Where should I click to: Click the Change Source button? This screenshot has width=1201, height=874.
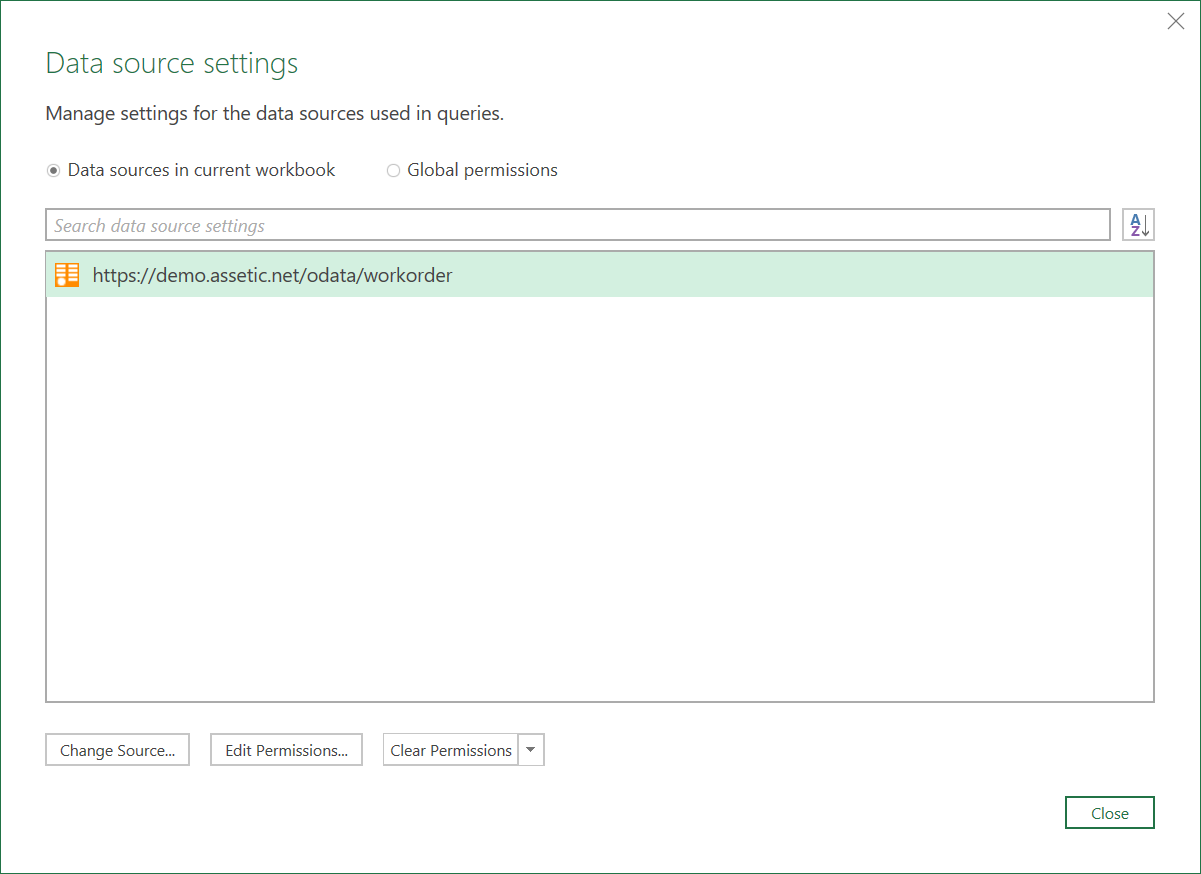pyautogui.click(x=117, y=750)
